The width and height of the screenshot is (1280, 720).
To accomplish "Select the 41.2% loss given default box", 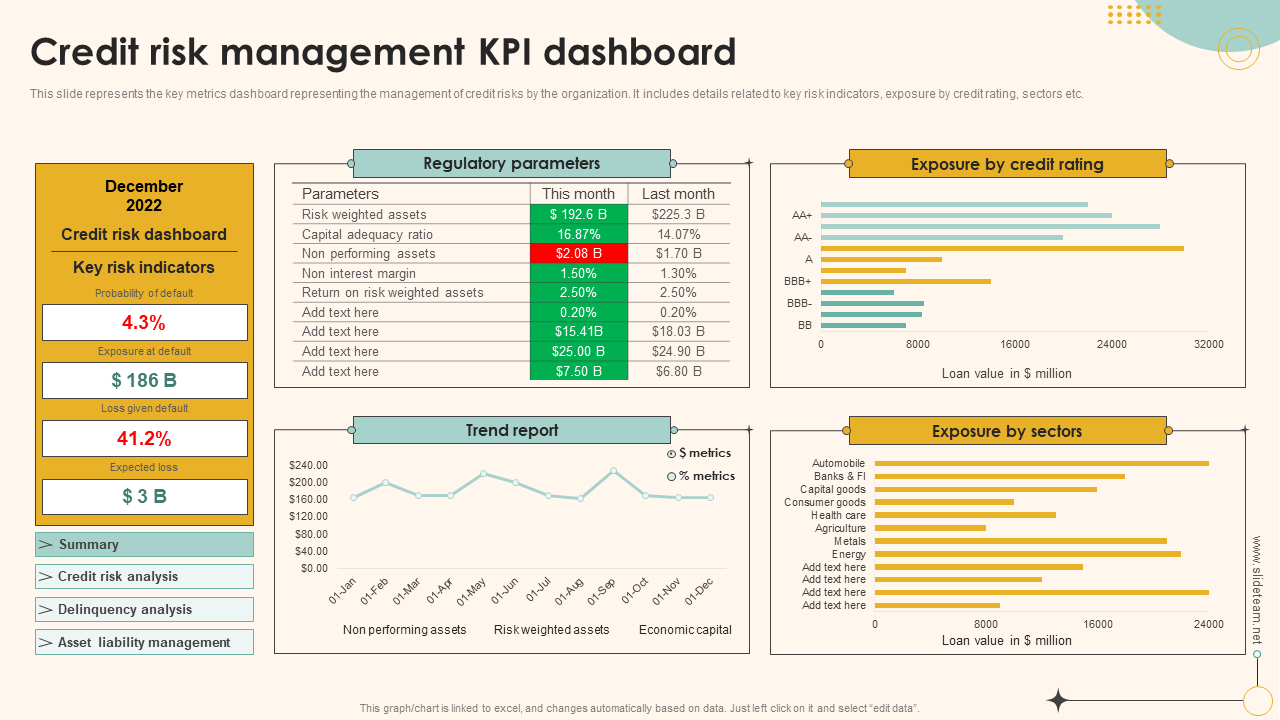I will [144, 438].
